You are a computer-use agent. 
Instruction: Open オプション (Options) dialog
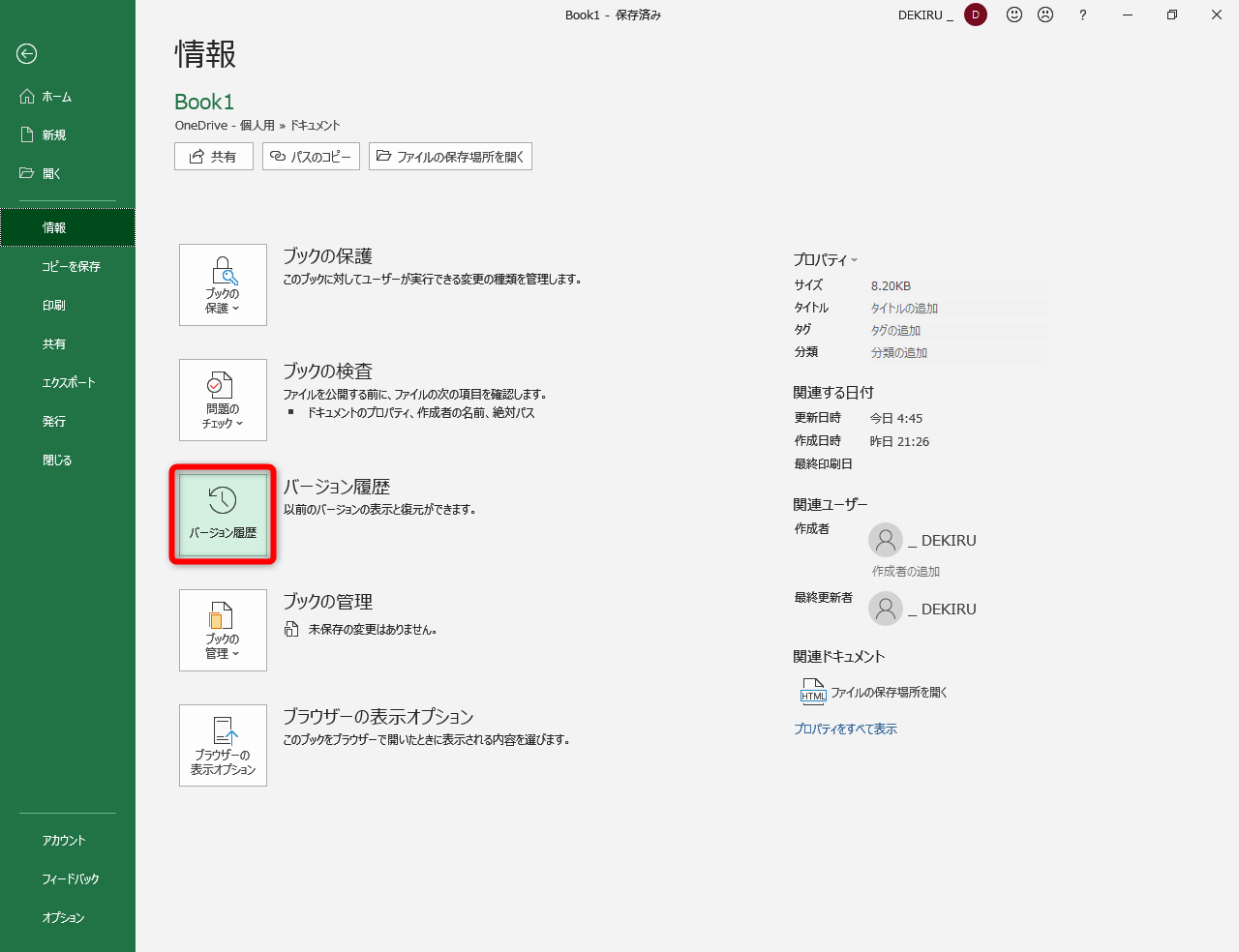click(x=68, y=918)
